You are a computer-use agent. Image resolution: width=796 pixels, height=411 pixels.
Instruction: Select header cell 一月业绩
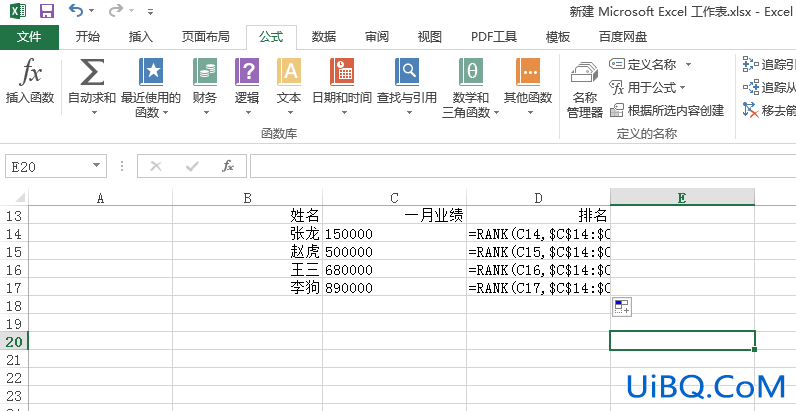point(394,215)
